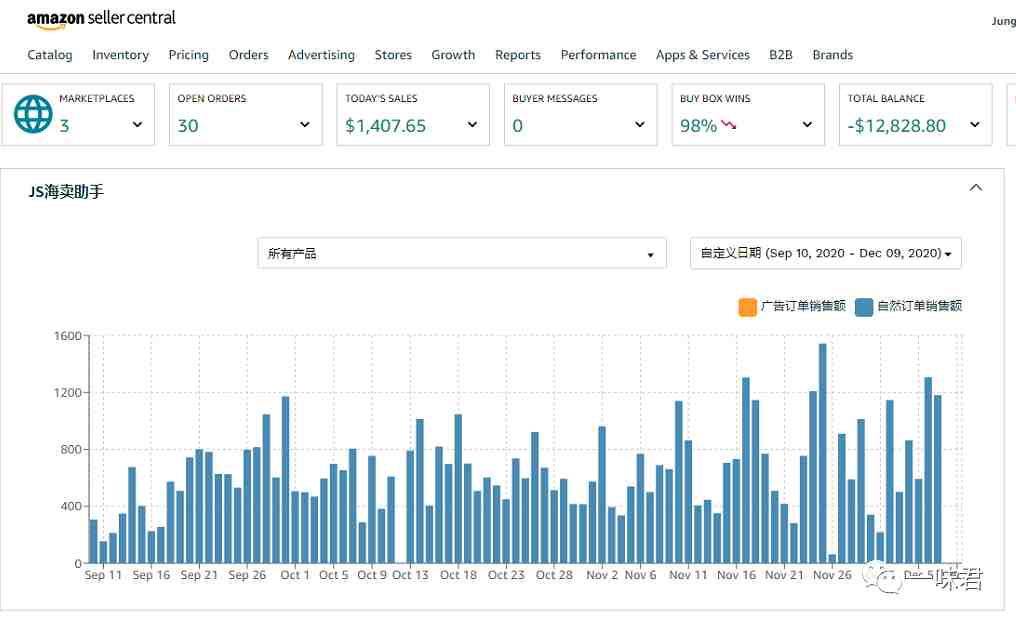Viewport: 1016px width, 623px height.
Task: Click the JS海卖助手 panel title
Action: (66, 192)
